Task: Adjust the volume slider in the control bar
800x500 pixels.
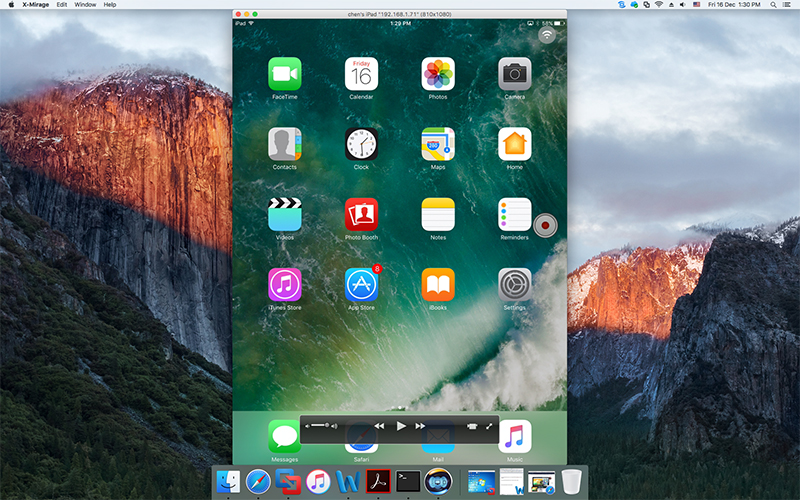Action: pyautogui.click(x=320, y=425)
